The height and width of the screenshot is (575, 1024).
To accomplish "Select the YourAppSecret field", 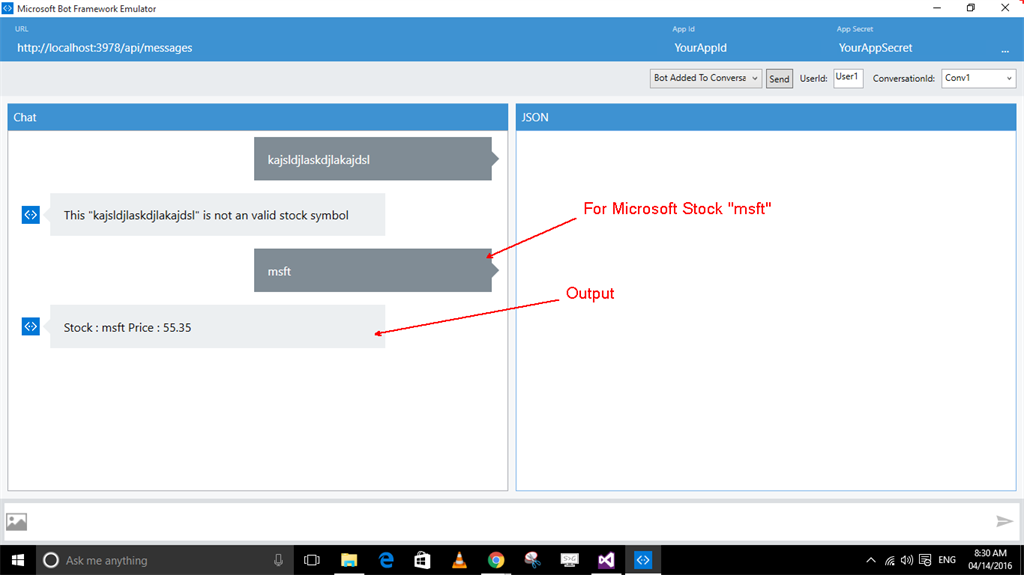I will click(x=875, y=48).
